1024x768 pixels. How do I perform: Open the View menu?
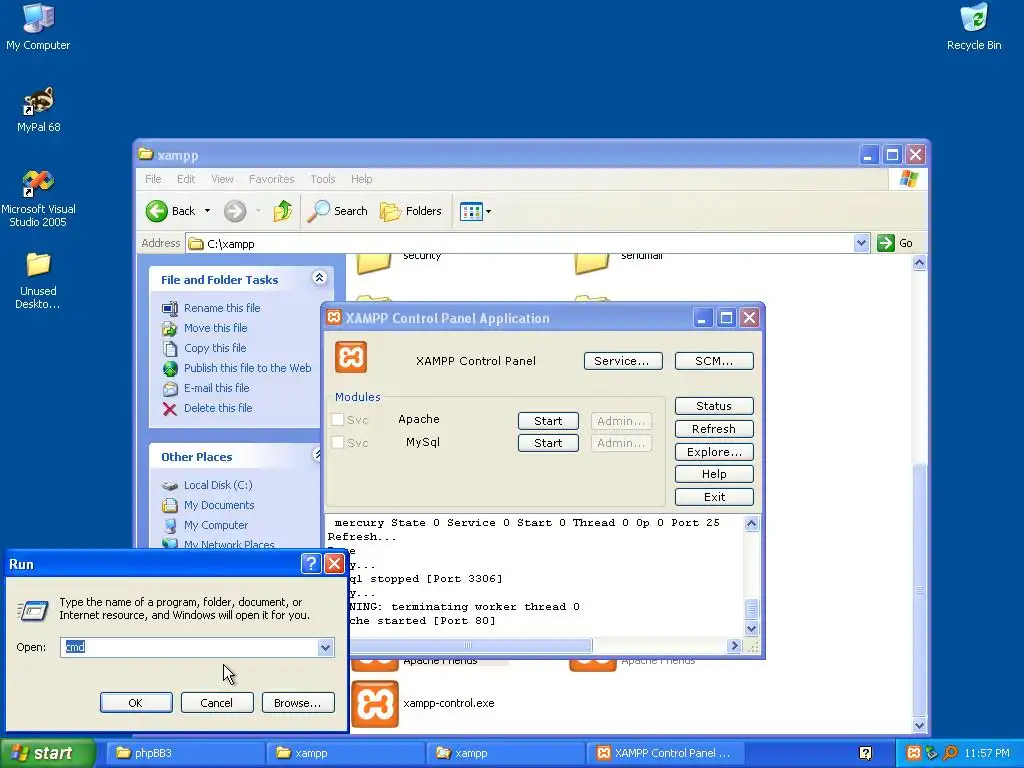(x=222, y=179)
